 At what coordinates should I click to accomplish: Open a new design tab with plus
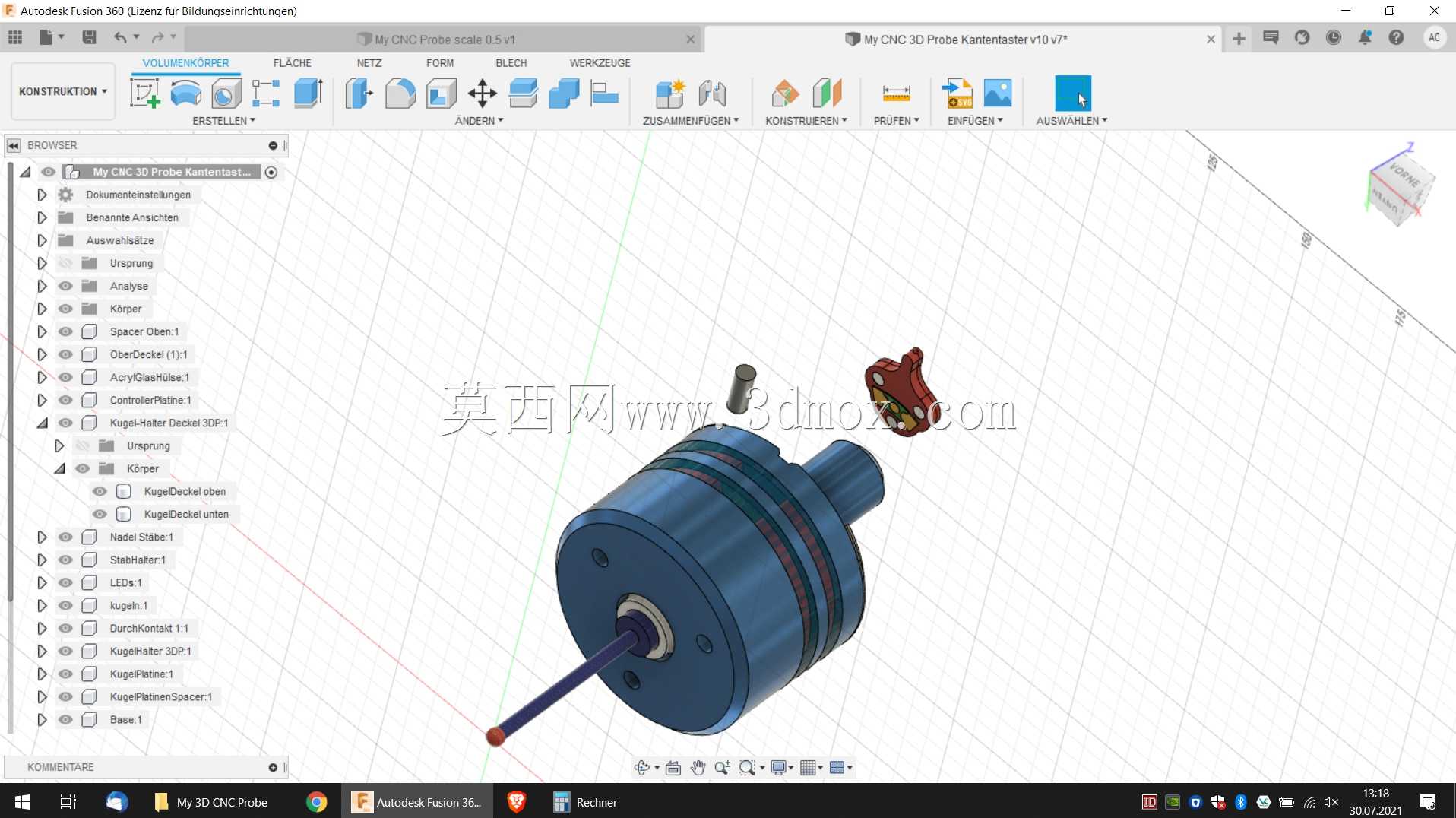coord(1239,39)
